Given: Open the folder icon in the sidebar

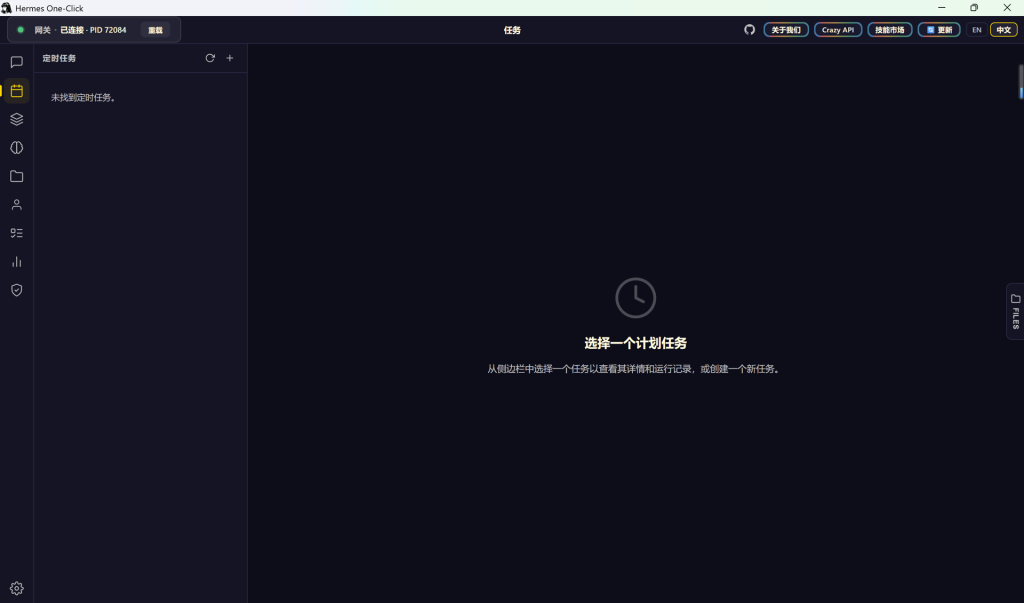Looking at the screenshot, I should (16, 176).
